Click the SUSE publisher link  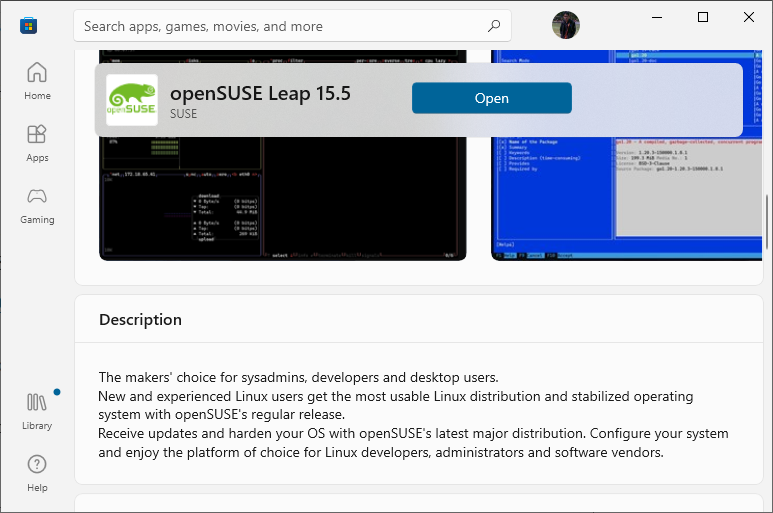click(x=183, y=114)
